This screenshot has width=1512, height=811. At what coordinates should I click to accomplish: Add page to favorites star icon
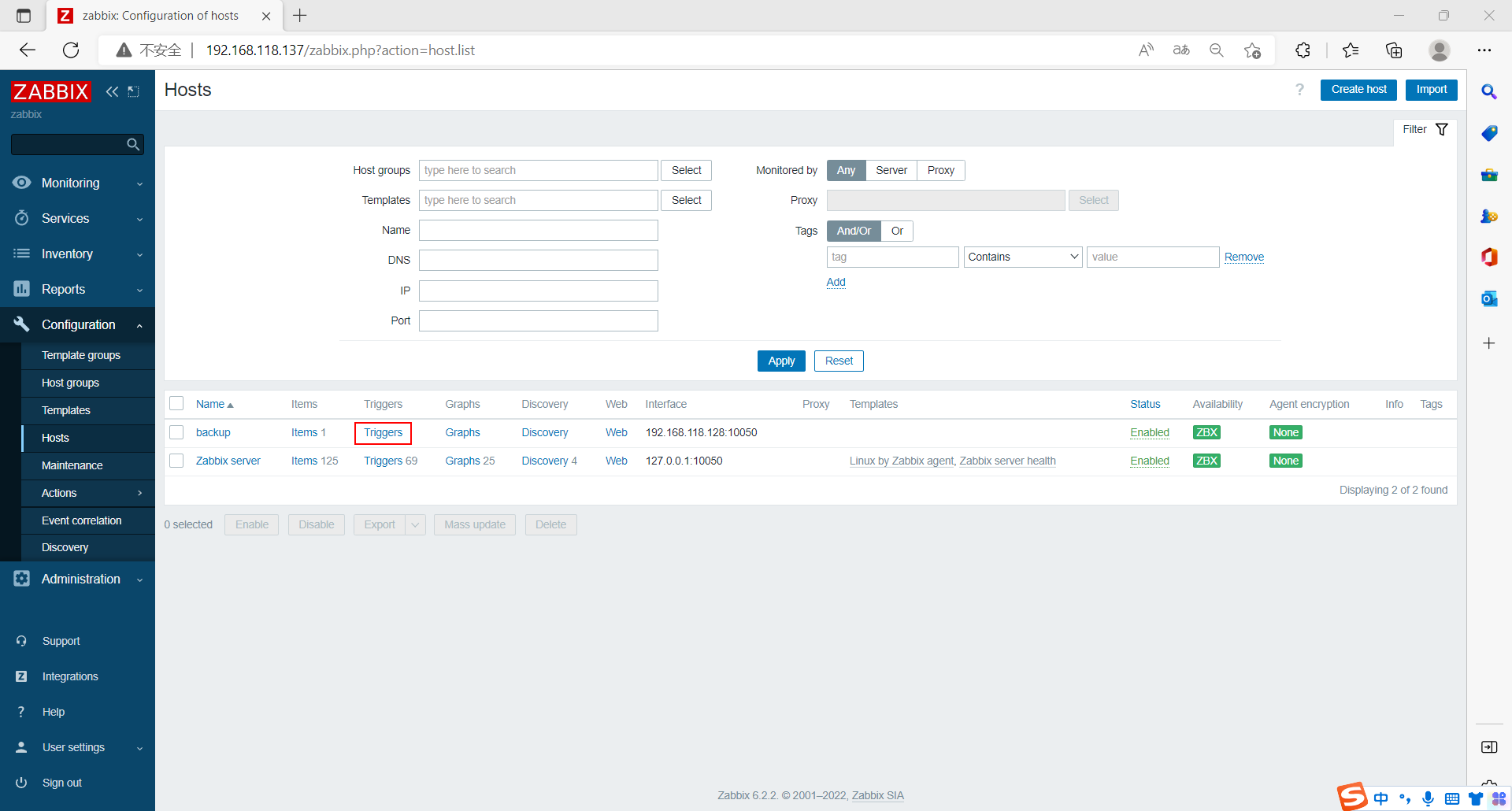(x=1252, y=50)
